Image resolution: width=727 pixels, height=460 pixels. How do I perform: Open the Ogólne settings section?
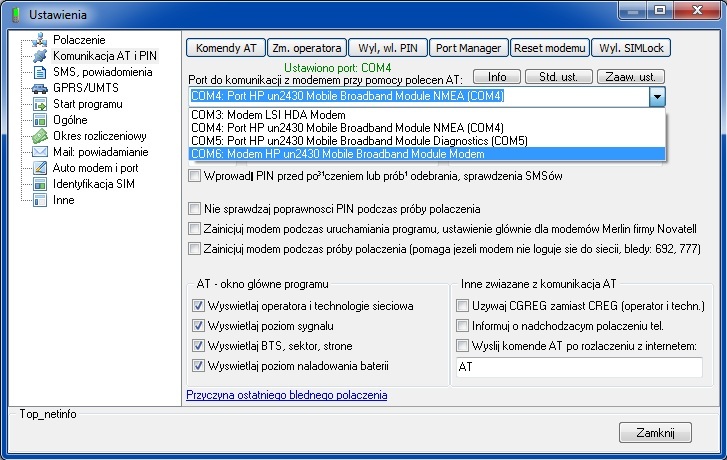click(70, 120)
